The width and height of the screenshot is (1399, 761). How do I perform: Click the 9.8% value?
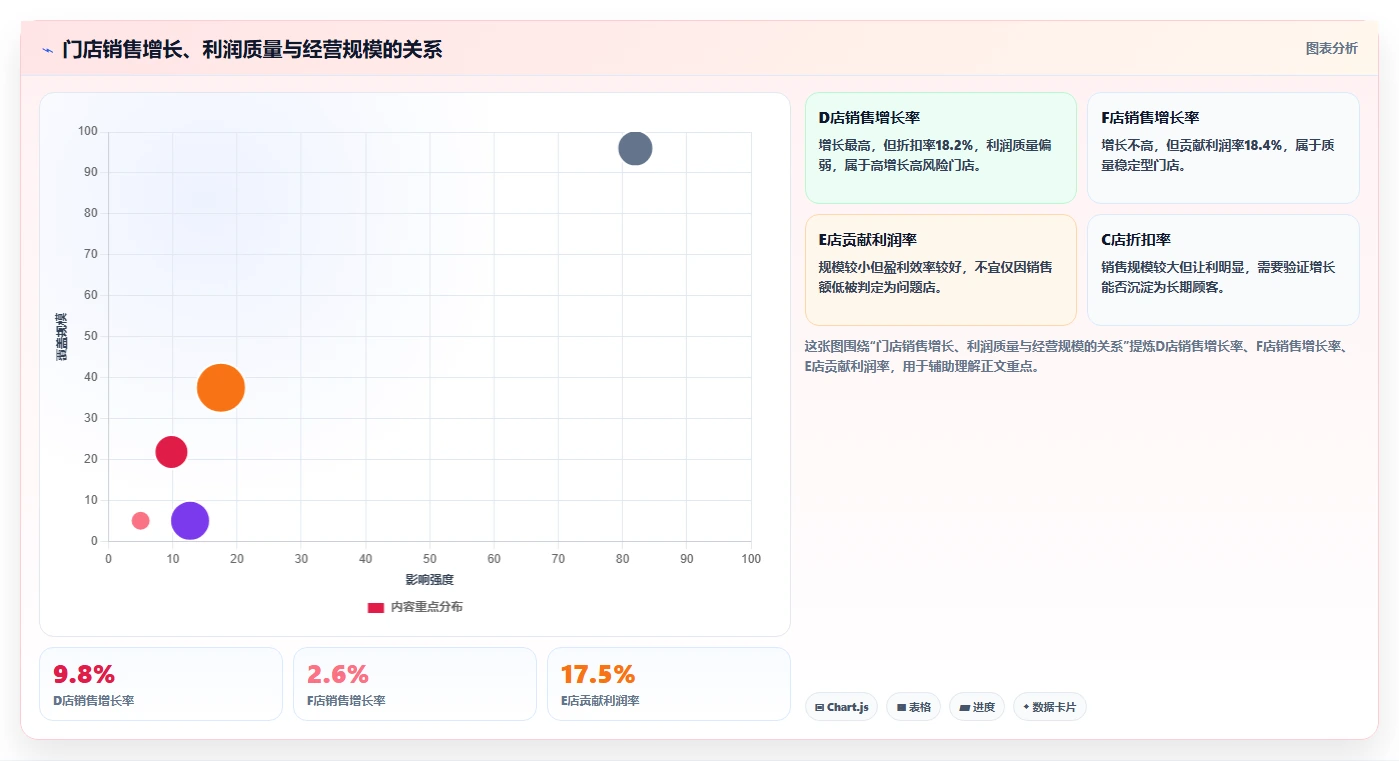click(84, 674)
